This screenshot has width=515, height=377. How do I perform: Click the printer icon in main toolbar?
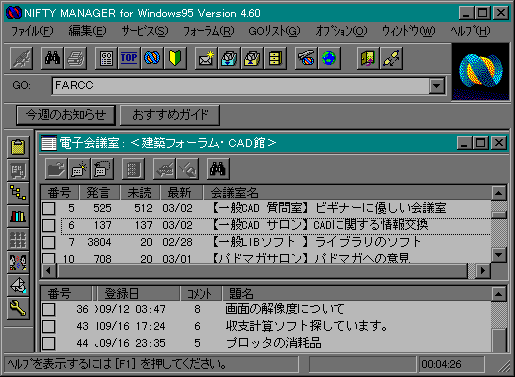point(76,58)
